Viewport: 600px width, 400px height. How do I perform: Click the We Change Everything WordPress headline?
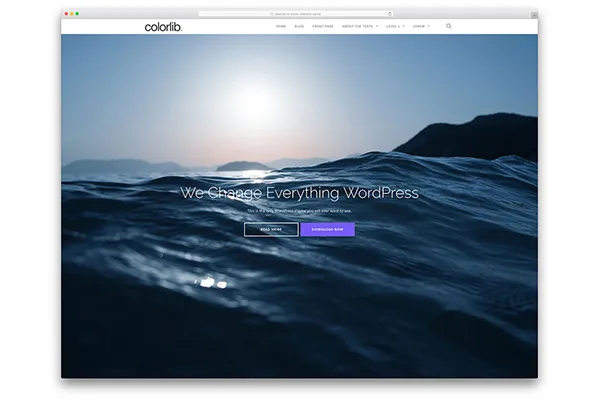click(299, 193)
